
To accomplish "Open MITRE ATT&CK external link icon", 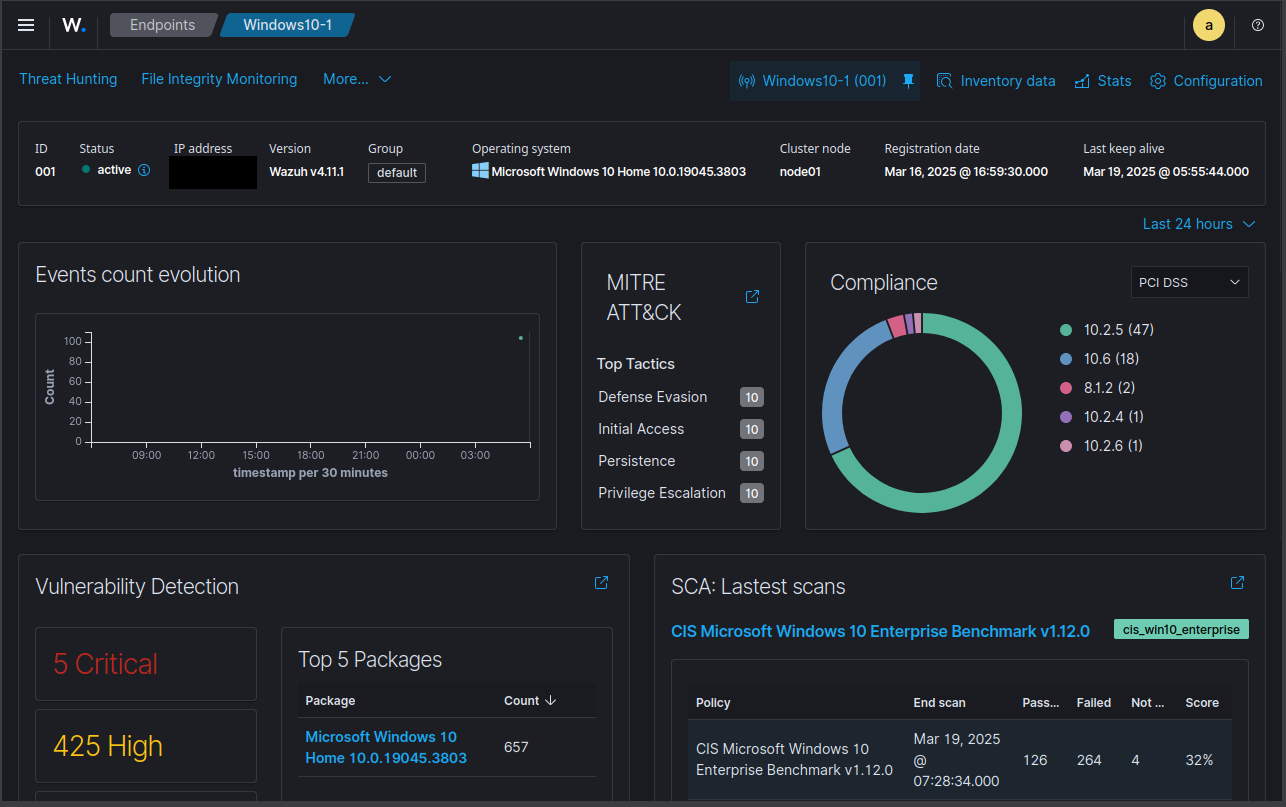I will click(753, 297).
